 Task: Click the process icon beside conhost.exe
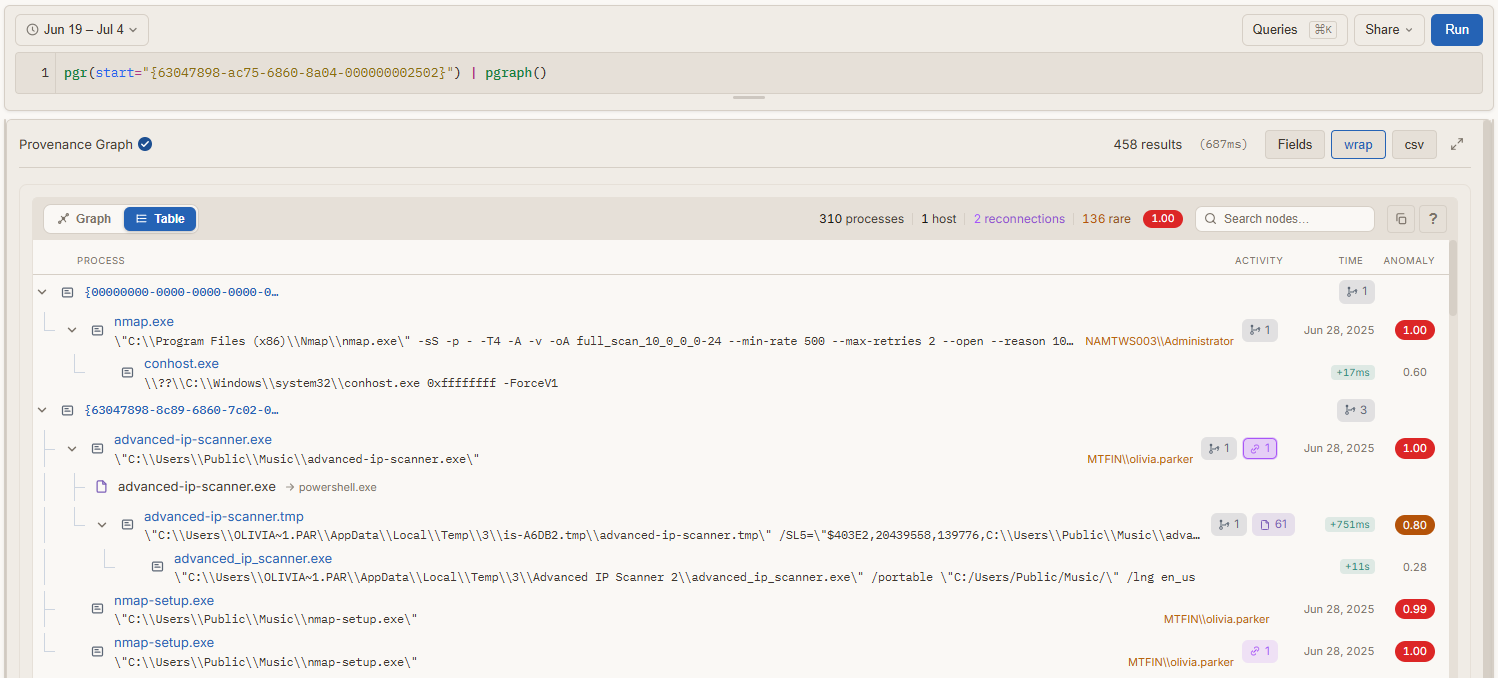[x=127, y=372]
